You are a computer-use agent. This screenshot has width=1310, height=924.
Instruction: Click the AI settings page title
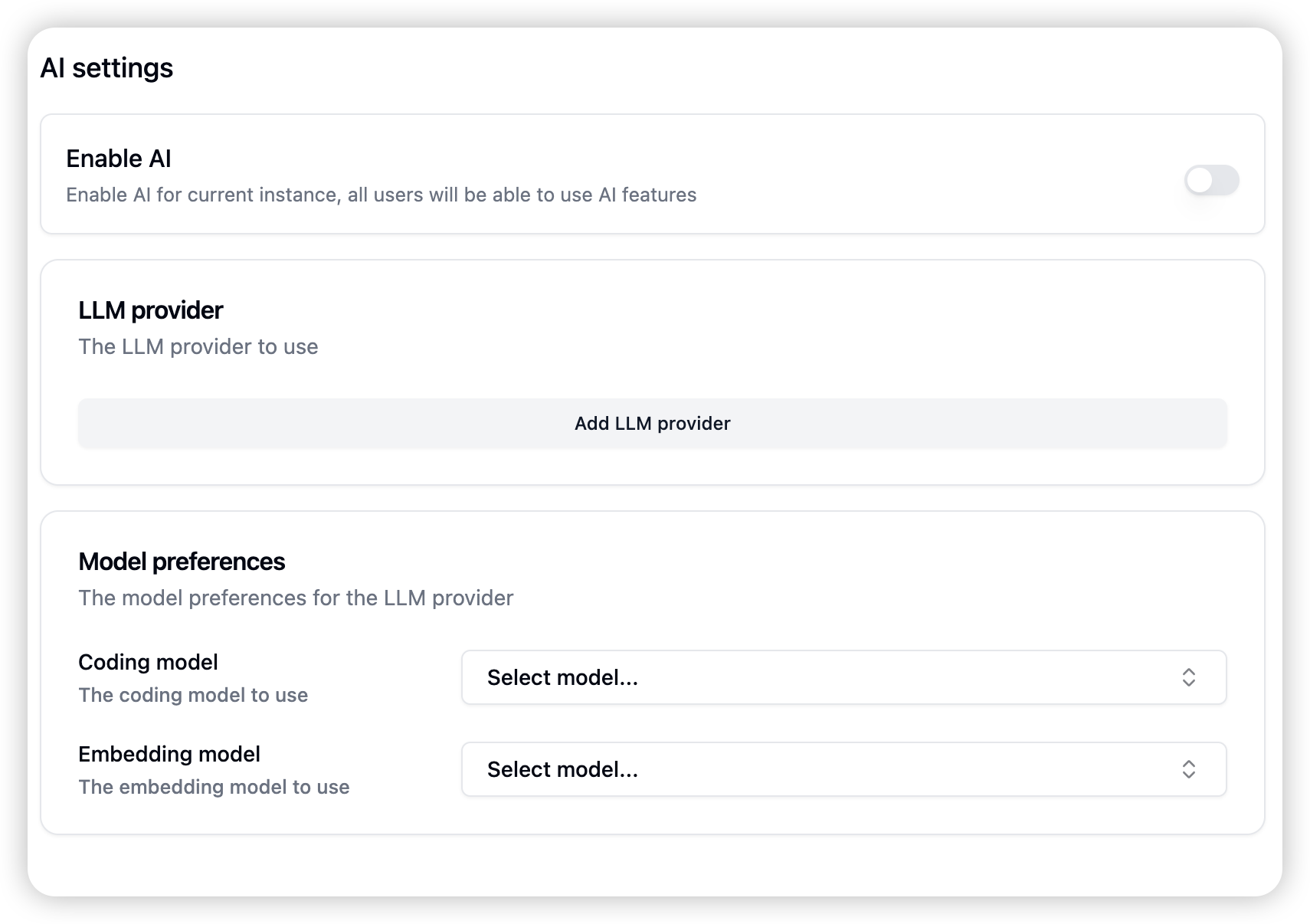[x=106, y=68]
